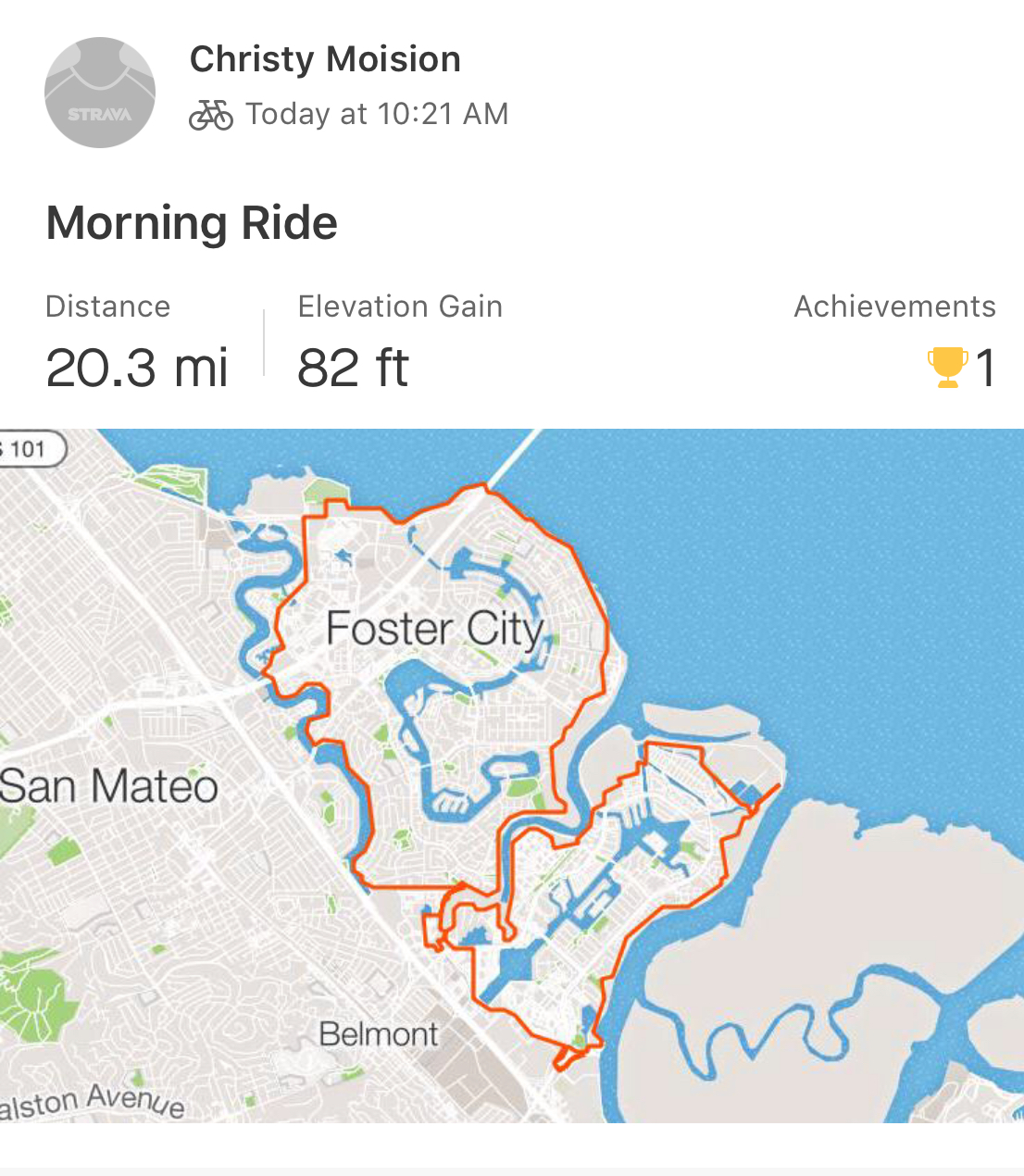Screen dimensions: 1024x1176
Task: Click the 101 highway shield on map
Action: point(30,450)
